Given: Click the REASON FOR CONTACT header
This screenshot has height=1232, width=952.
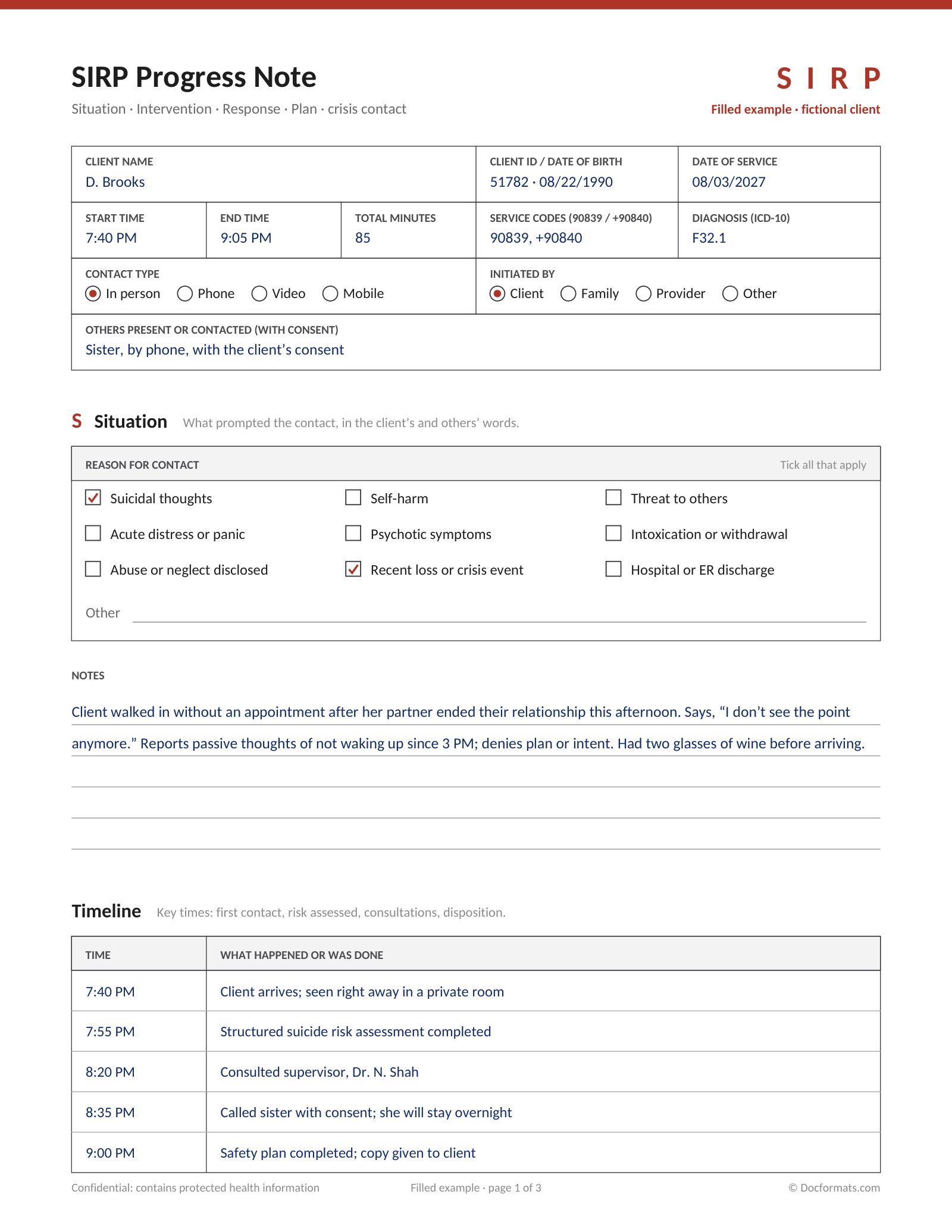Looking at the screenshot, I should pyautogui.click(x=142, y=465).
